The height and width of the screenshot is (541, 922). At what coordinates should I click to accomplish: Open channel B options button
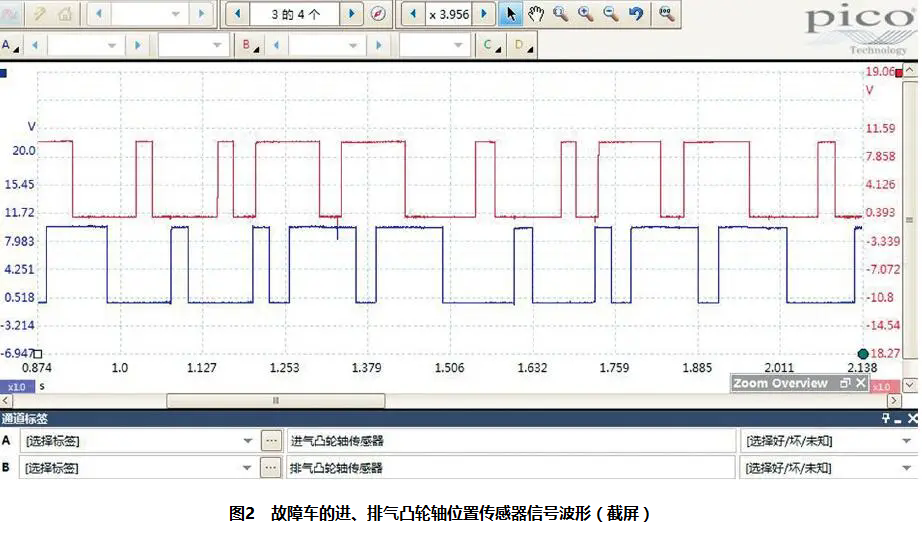coord(250,45)
